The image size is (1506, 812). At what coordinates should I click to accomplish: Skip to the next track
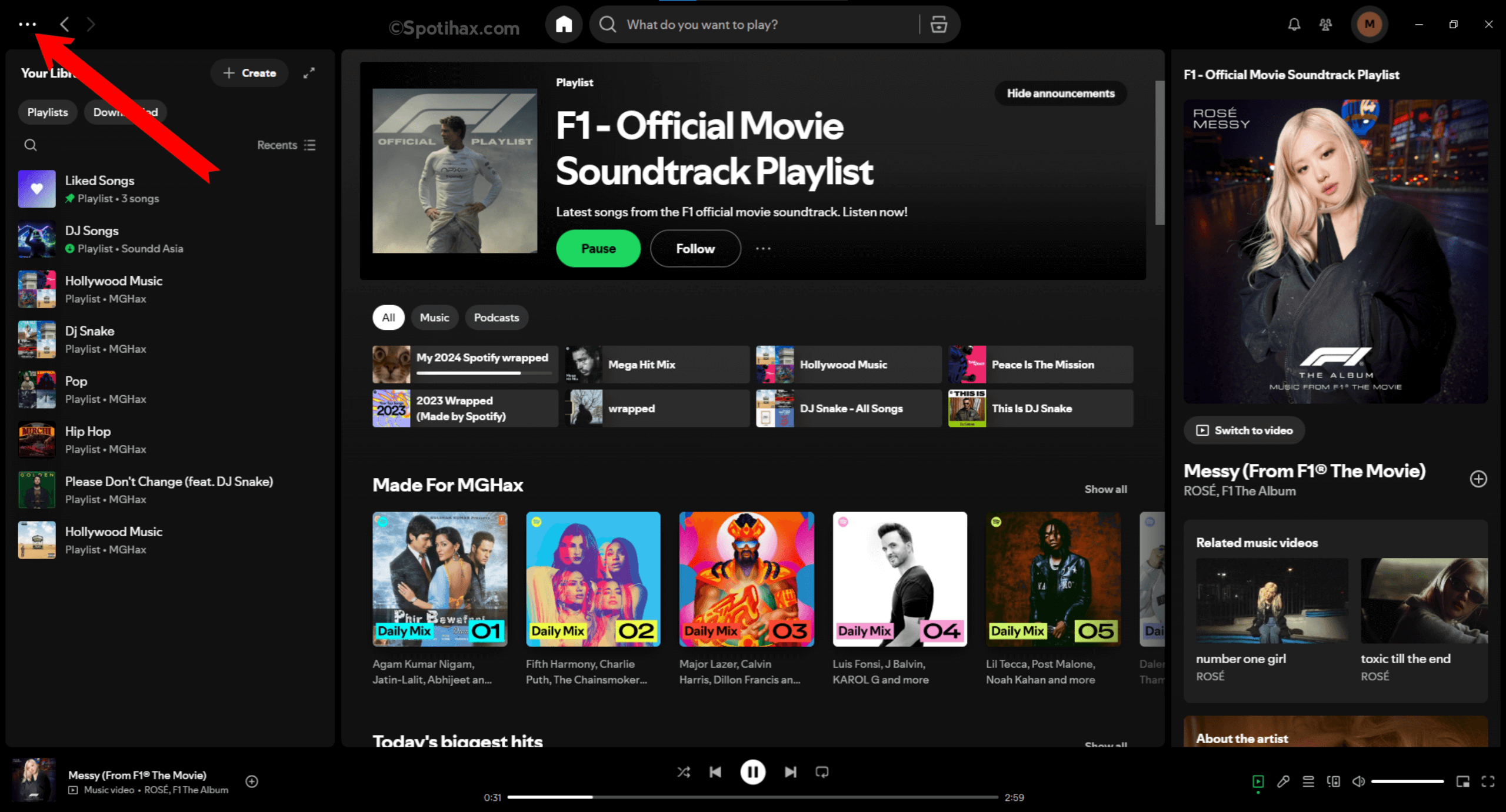click(x=790, y=772)
